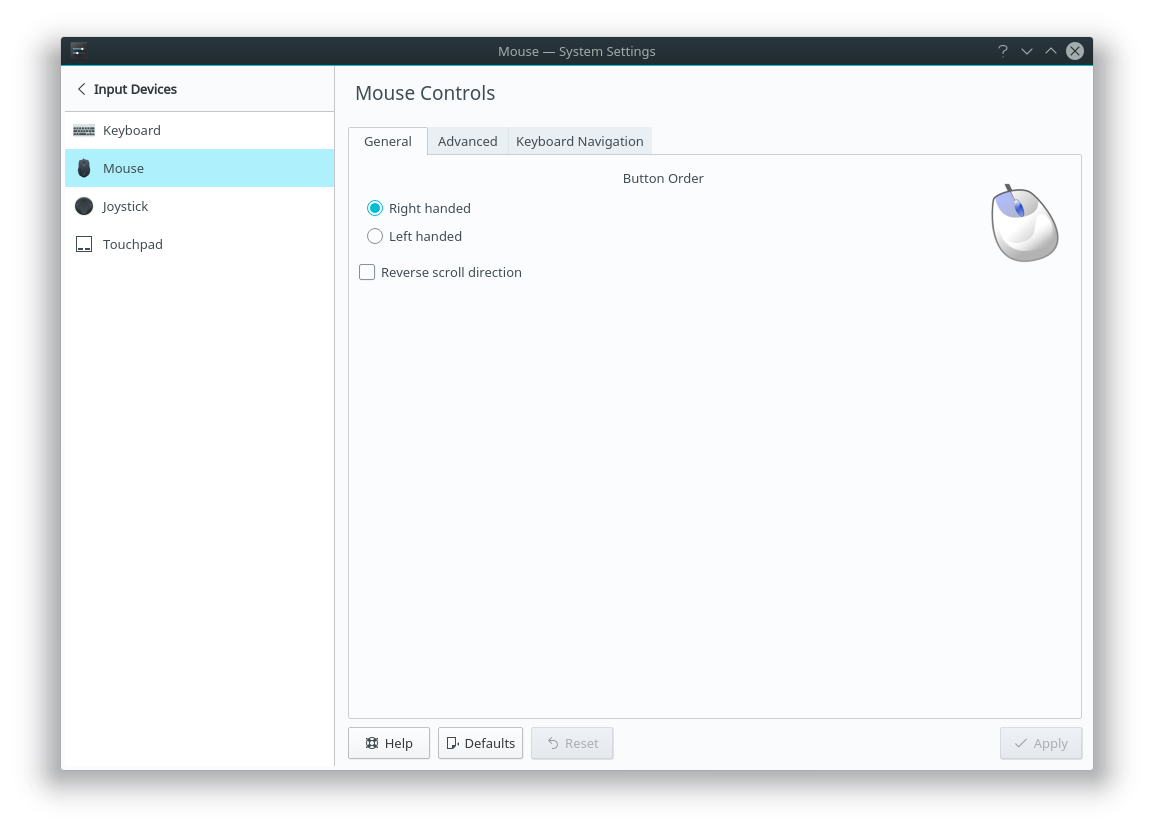Go back via Input Devices header text
Viewport: 1154px width, 831px height.
[x=135, y=89]
